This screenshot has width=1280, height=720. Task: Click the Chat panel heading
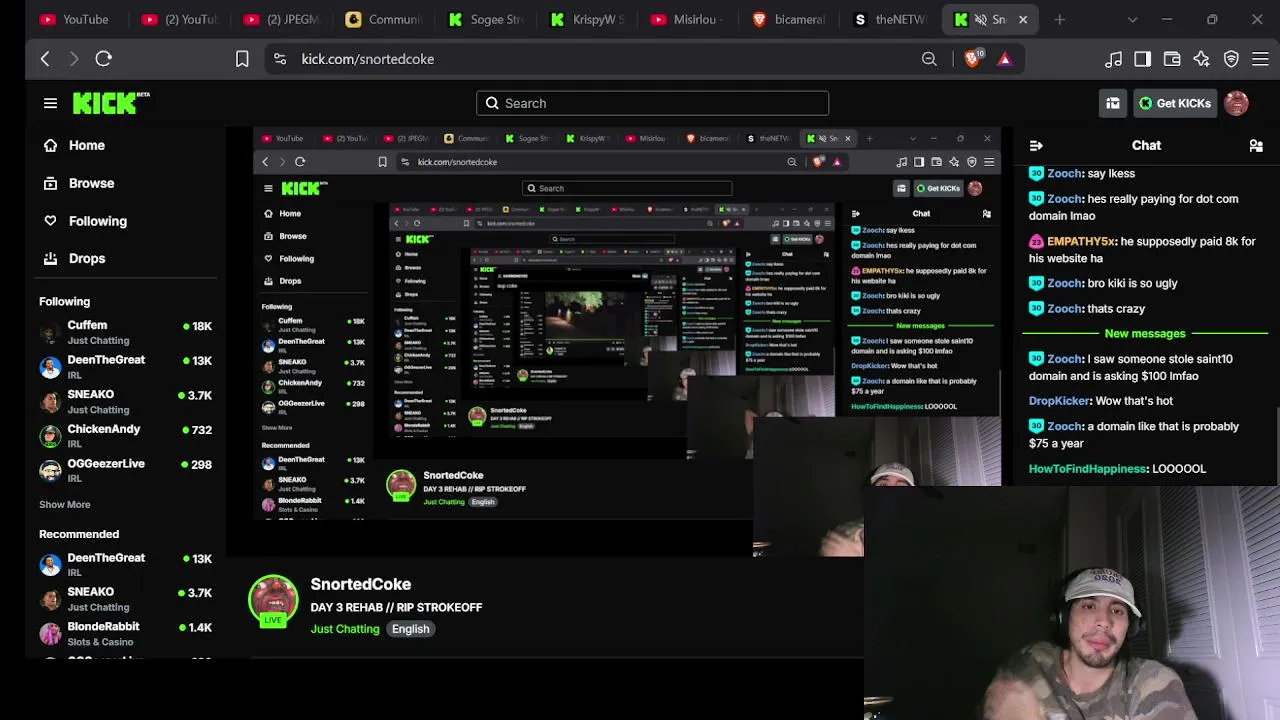pos(1146,146)
